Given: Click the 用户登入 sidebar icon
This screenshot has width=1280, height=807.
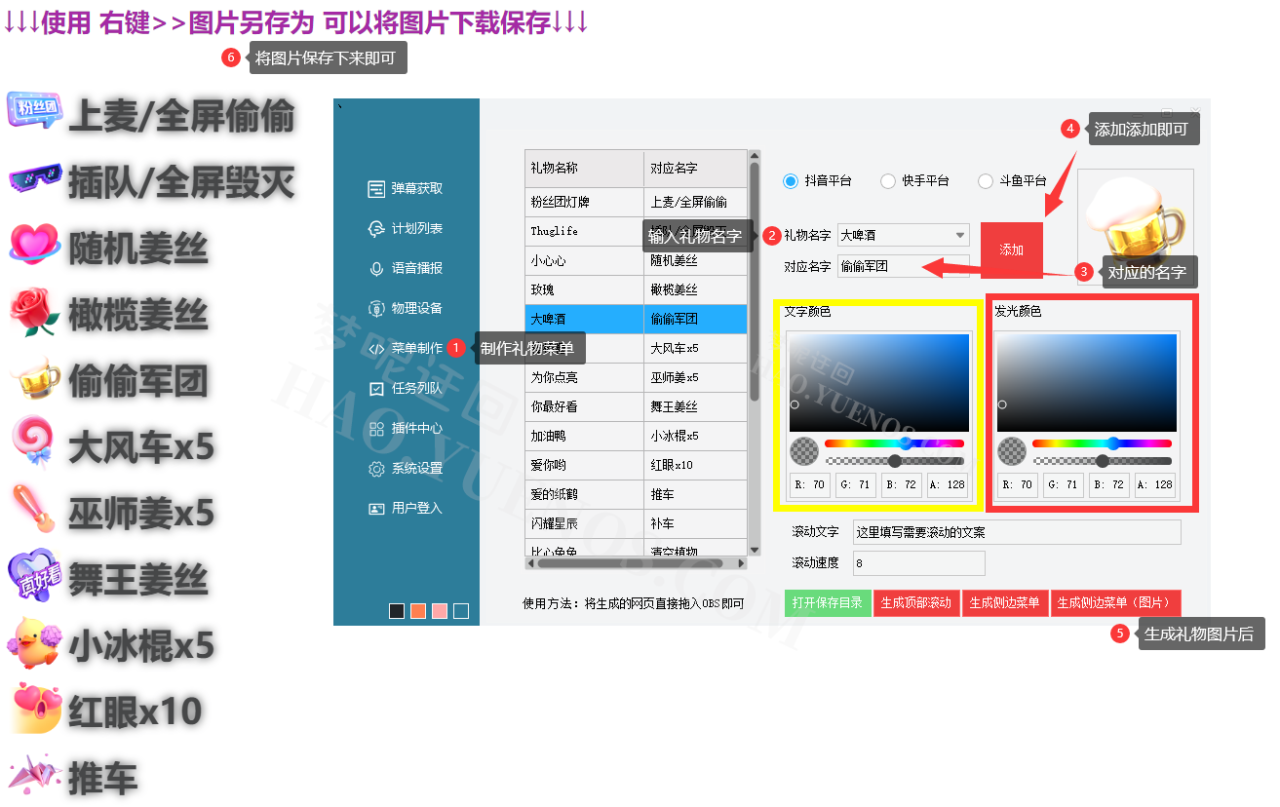Looking at the screenshot, I should [x=376, y=508].
